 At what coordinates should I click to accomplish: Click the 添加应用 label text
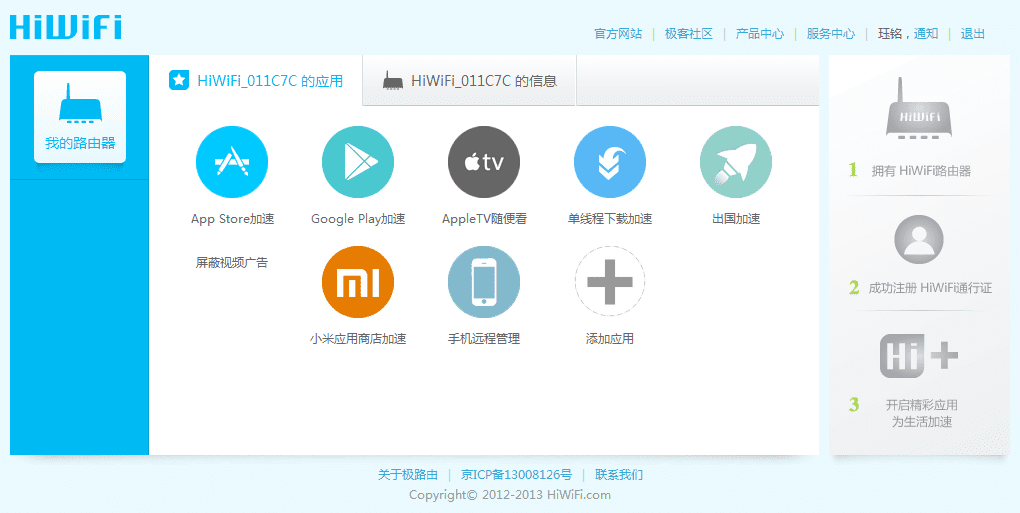610,339
